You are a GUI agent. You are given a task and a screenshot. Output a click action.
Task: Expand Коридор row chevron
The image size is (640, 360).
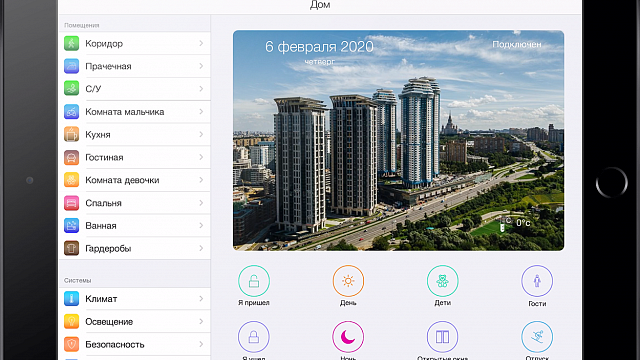coord(201,43)
